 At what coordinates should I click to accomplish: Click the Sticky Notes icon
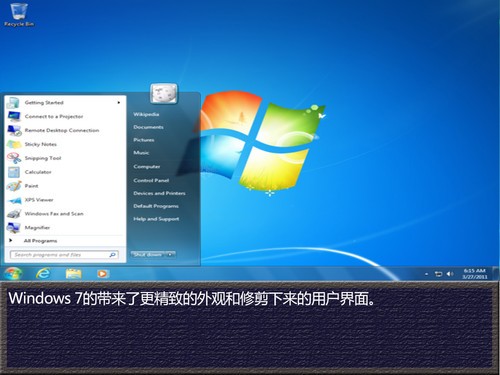click(x=14, y=144)
